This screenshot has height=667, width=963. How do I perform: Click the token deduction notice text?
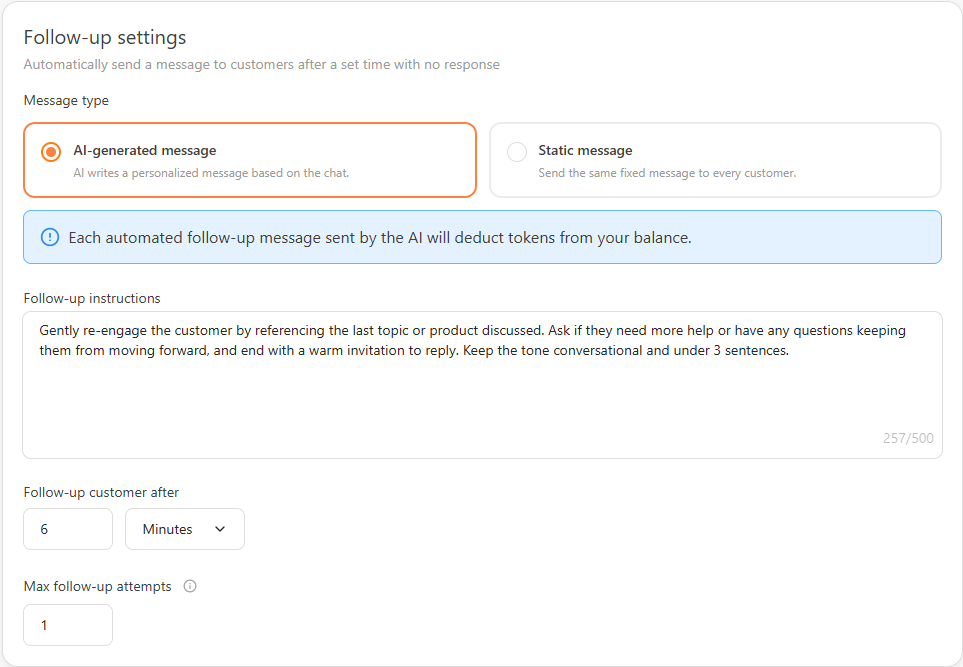pos(380,238)
